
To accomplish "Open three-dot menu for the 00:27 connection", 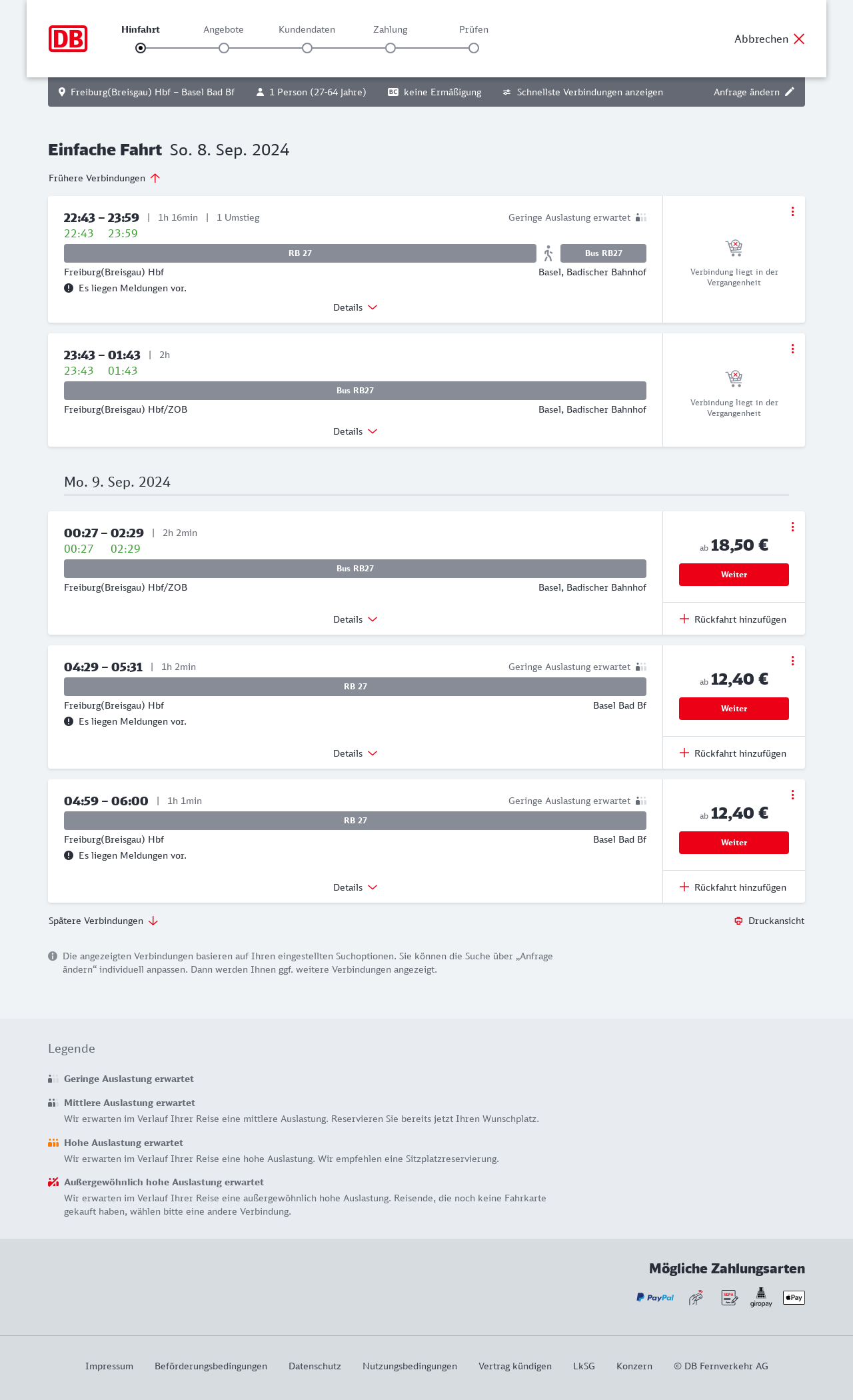I will coord(792,527).
